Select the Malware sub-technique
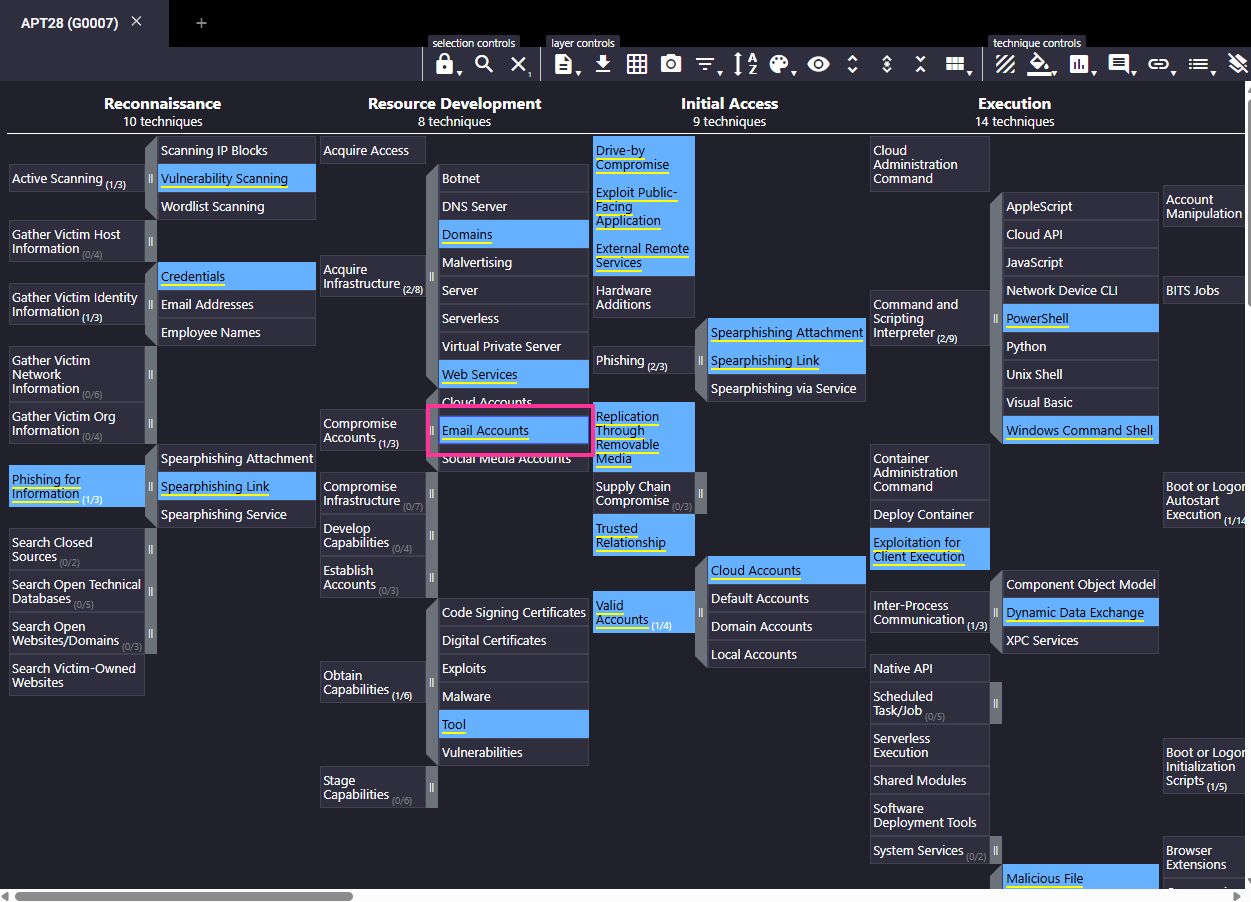The width and height of the screenshot is (1251, 902). [x=514, y=697]
